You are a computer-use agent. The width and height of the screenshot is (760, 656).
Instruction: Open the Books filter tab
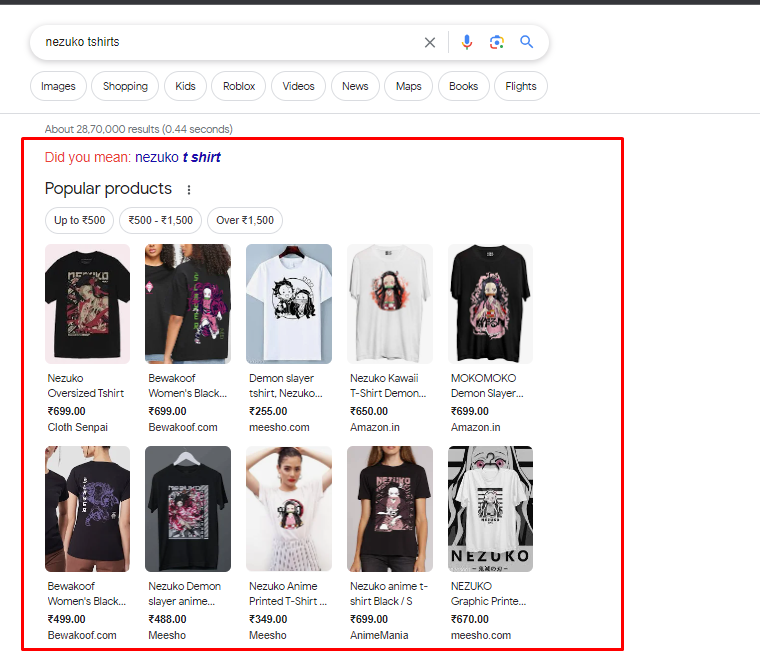[463, 86]
